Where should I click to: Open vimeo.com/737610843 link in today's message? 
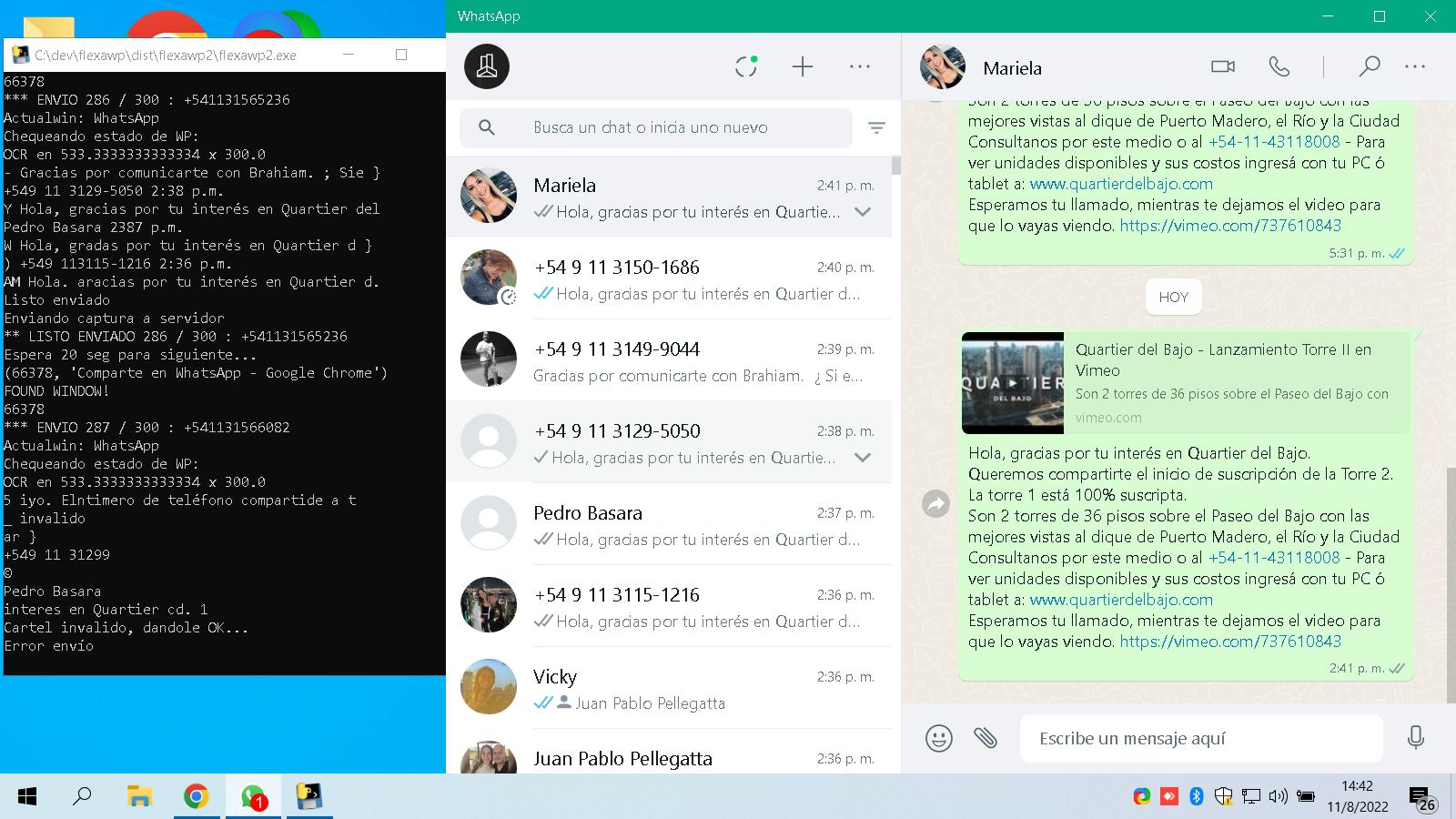coord(1230,642)
